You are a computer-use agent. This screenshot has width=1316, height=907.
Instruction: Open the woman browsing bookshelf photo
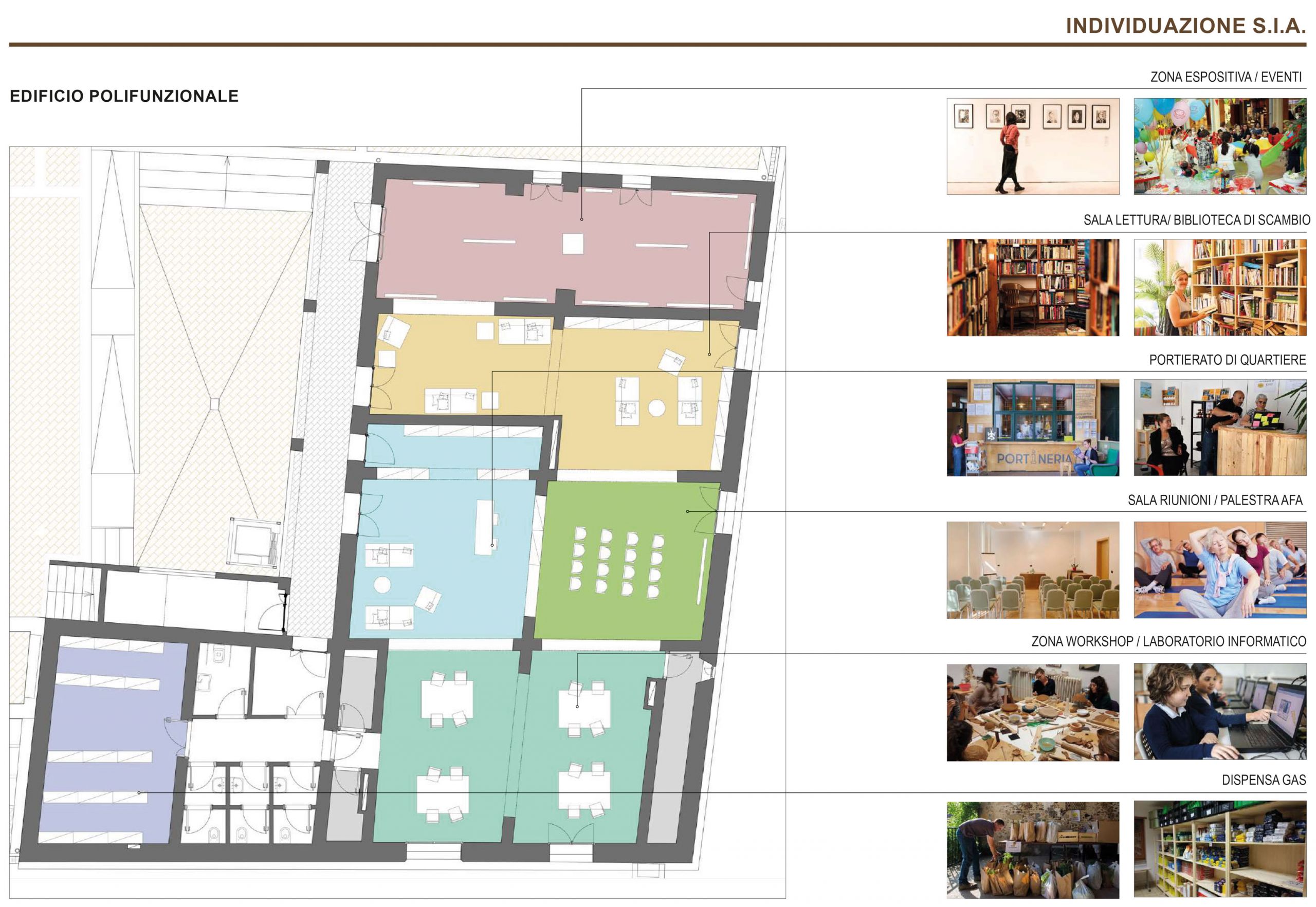[x=1220, y=287]
